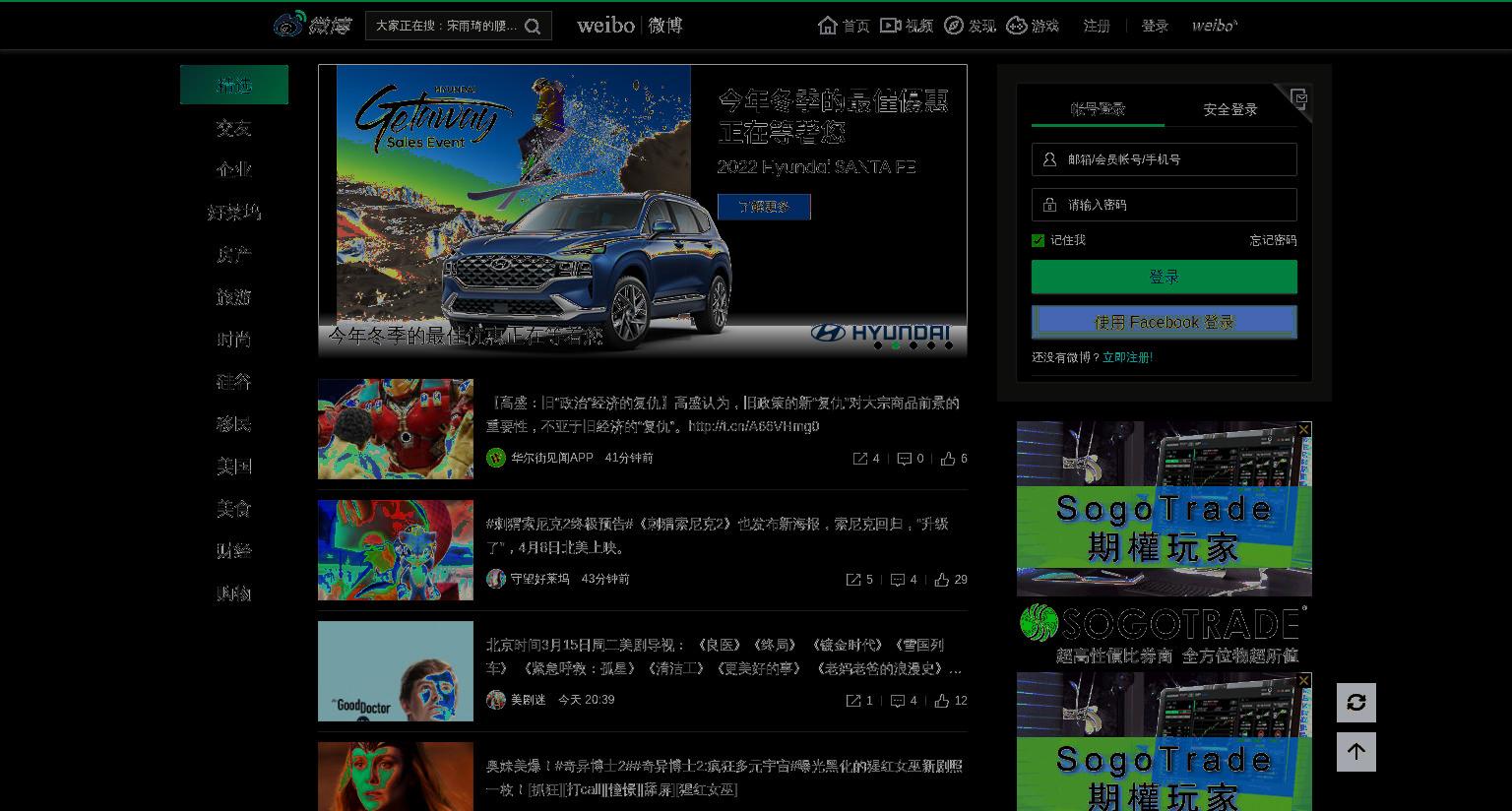Click 忘记密码 link
Viewport: 1512px width, 811px height.
coord(1273,240)
